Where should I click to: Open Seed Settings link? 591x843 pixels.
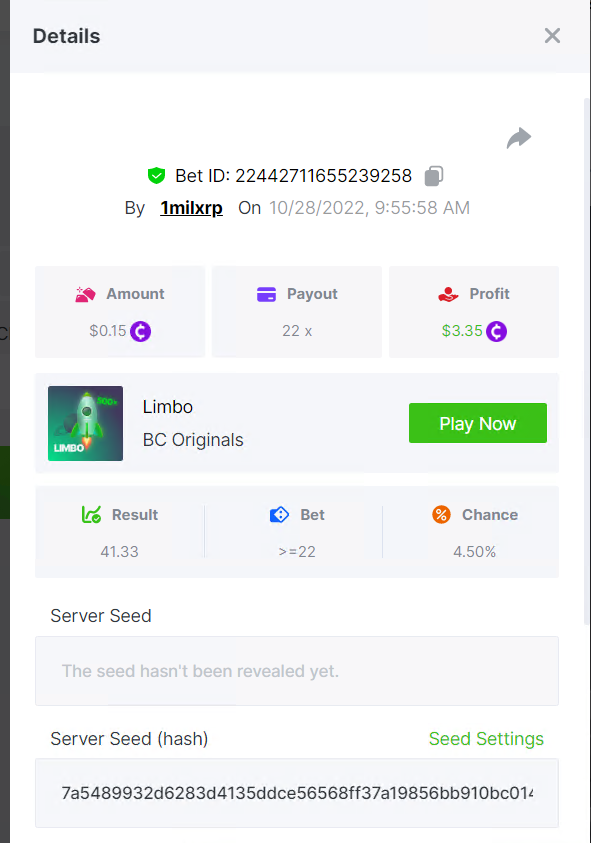(x=486, y=739)
